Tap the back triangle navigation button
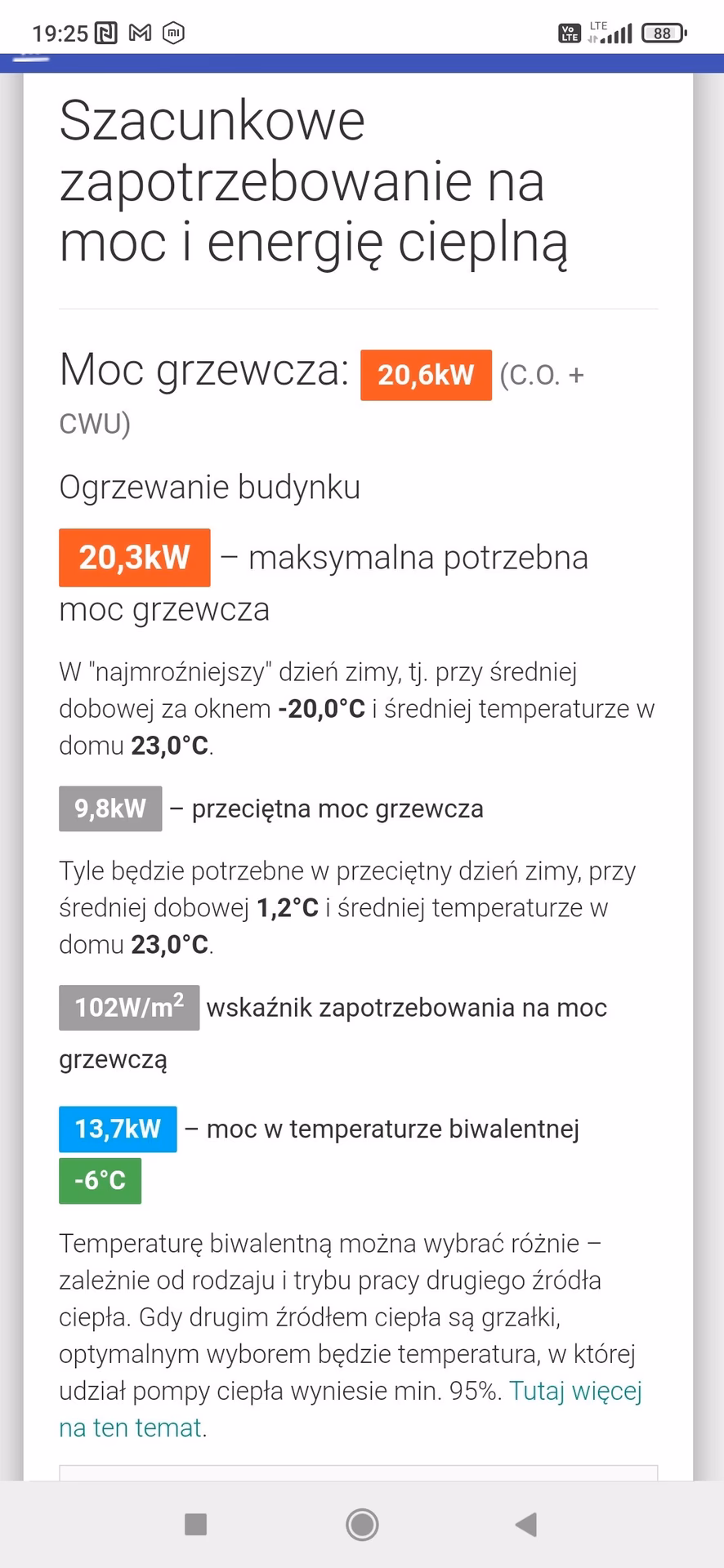Viewport: 724px width, 1568px height. (527, 1525)
